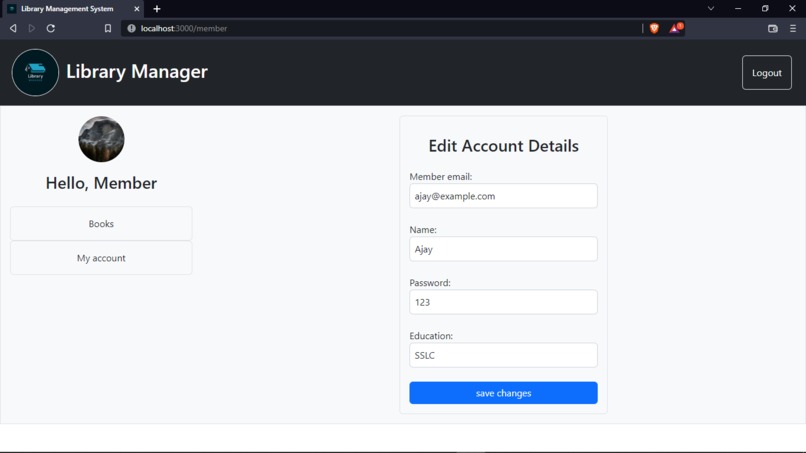Bookmark this page using the bookmark icon
Screen dimensions: 806x453
pyautogui.click(x=107, y=28)
